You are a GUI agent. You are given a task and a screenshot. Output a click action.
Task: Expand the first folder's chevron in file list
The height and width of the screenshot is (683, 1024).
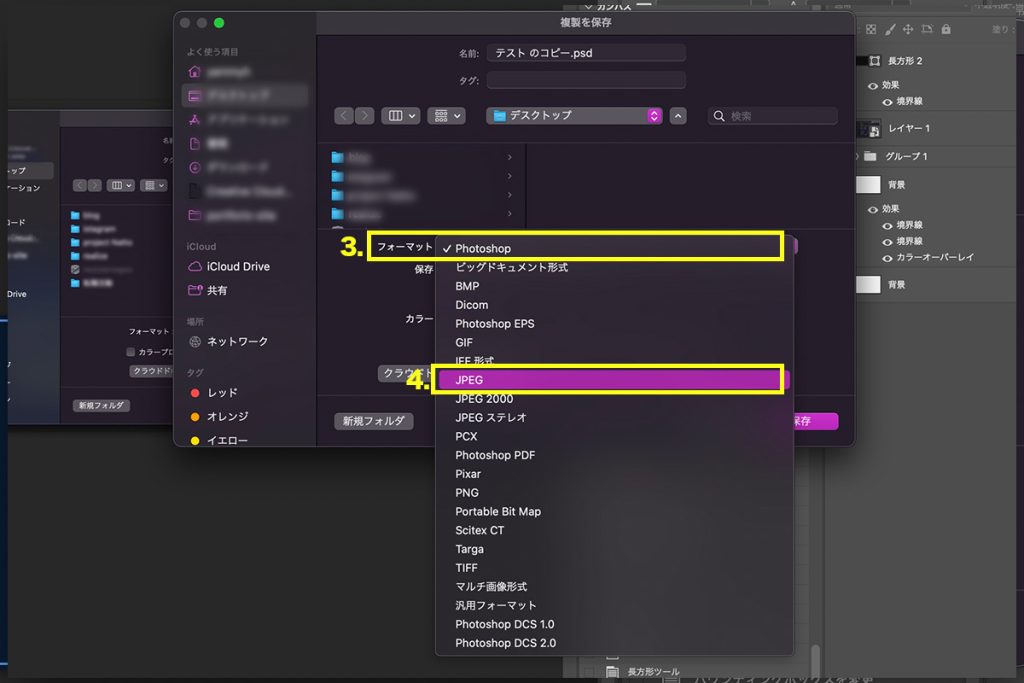pyautogui.click(x=510, y=157)
